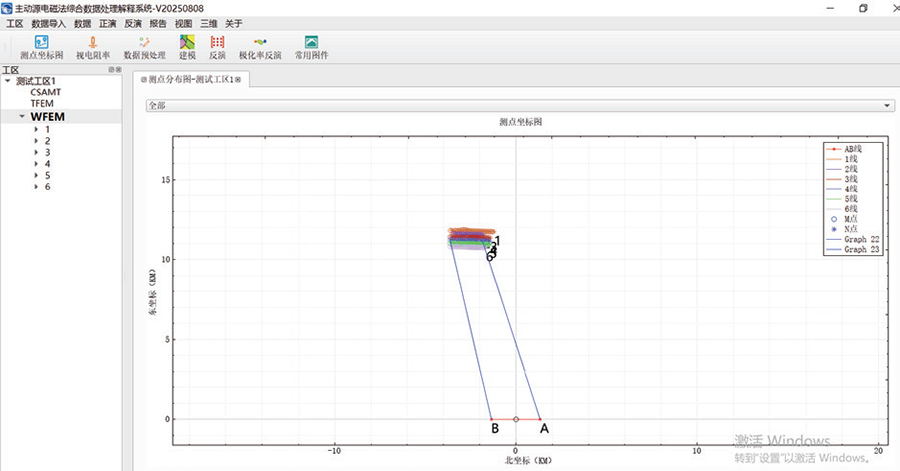Image resolution: width=900 pixels, height=471 pixels.
Task: Open the 三维 menu
Action: click(207, 23)
